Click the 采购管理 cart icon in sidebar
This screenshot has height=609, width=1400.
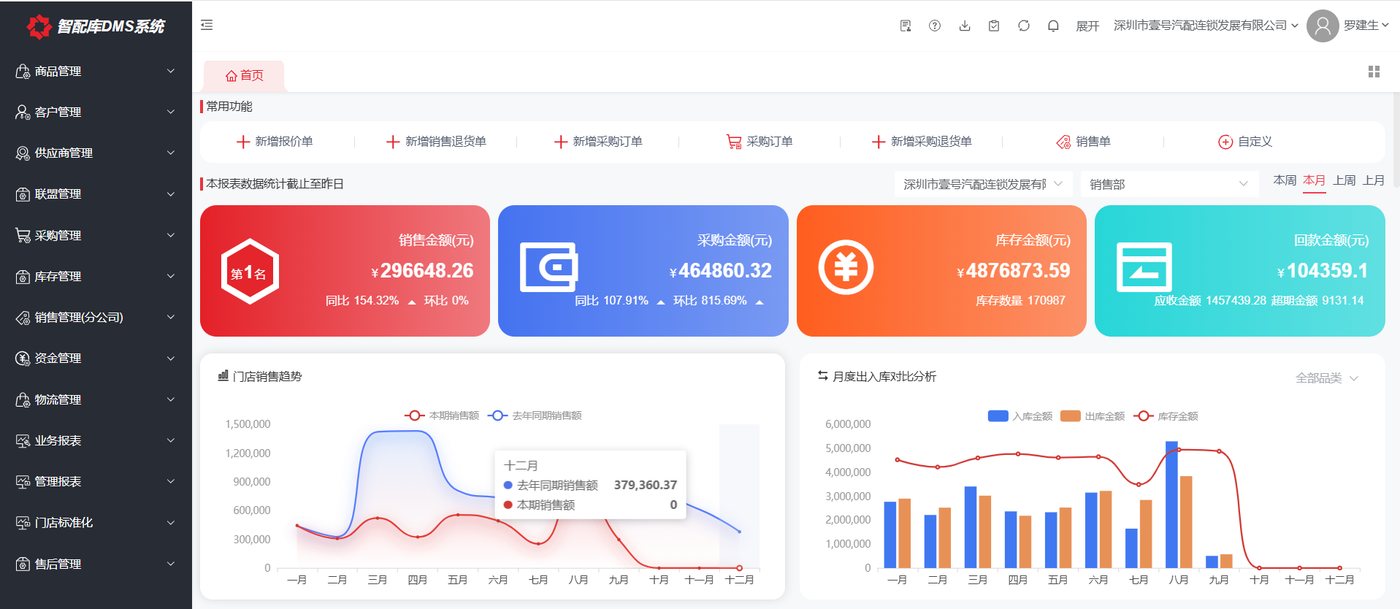pos(22,235)
